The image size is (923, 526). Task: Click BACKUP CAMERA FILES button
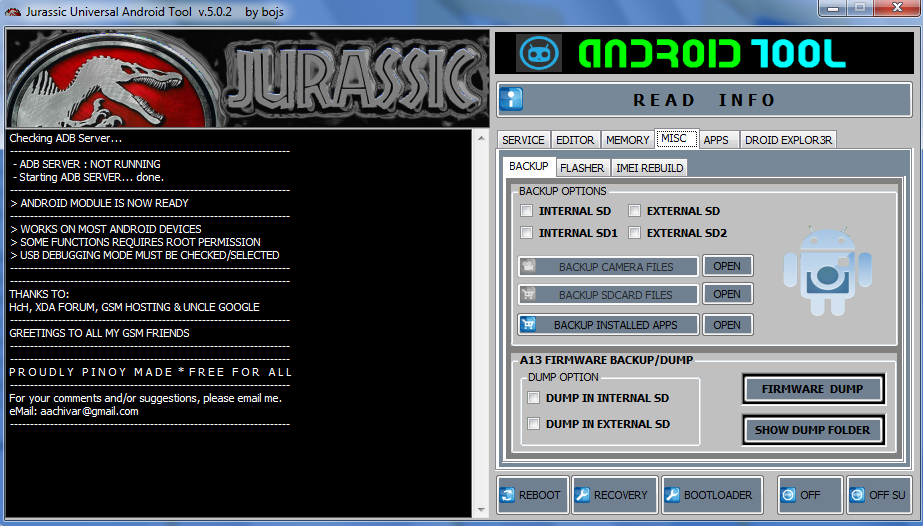608,267
